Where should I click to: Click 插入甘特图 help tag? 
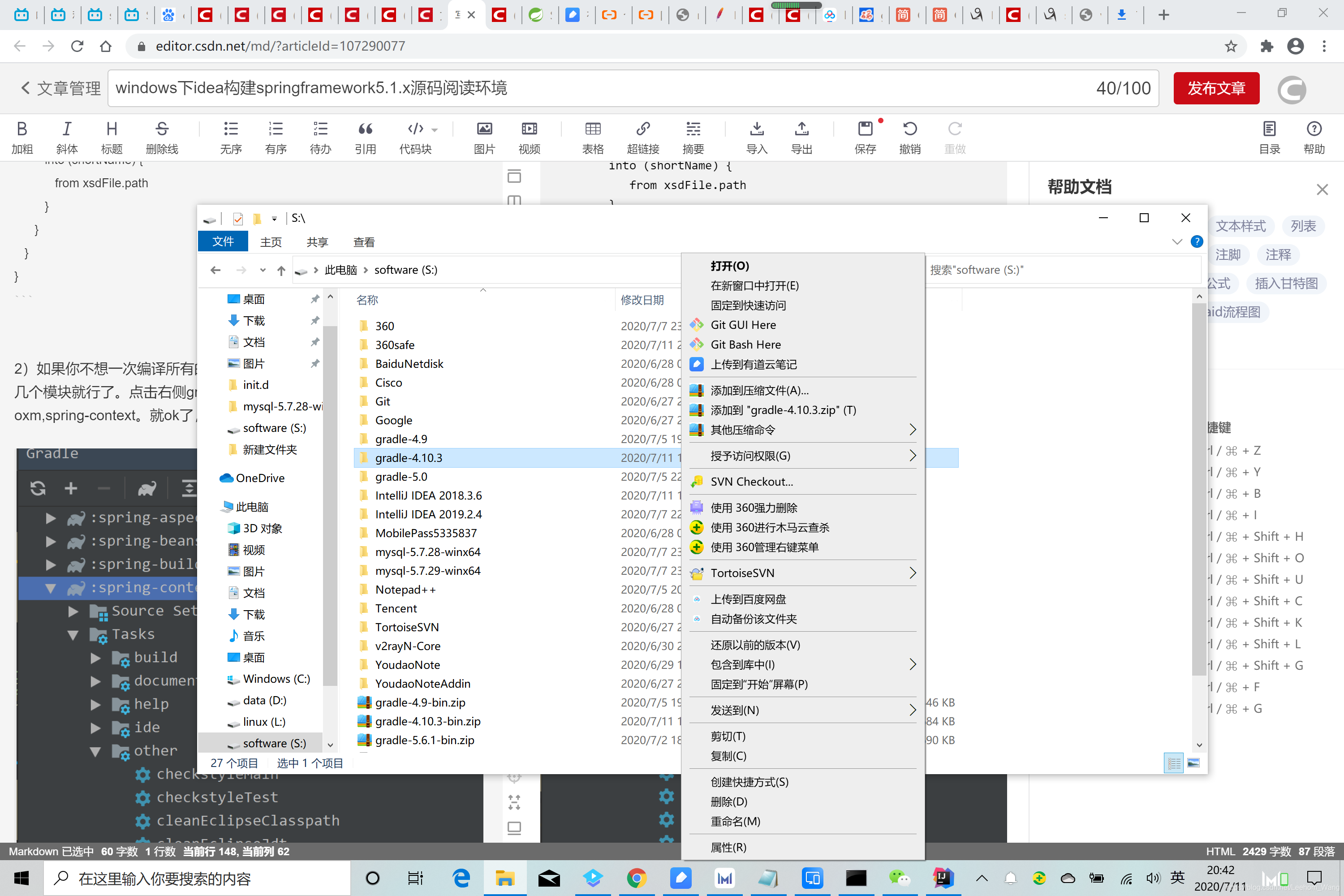coord(1286,284)
